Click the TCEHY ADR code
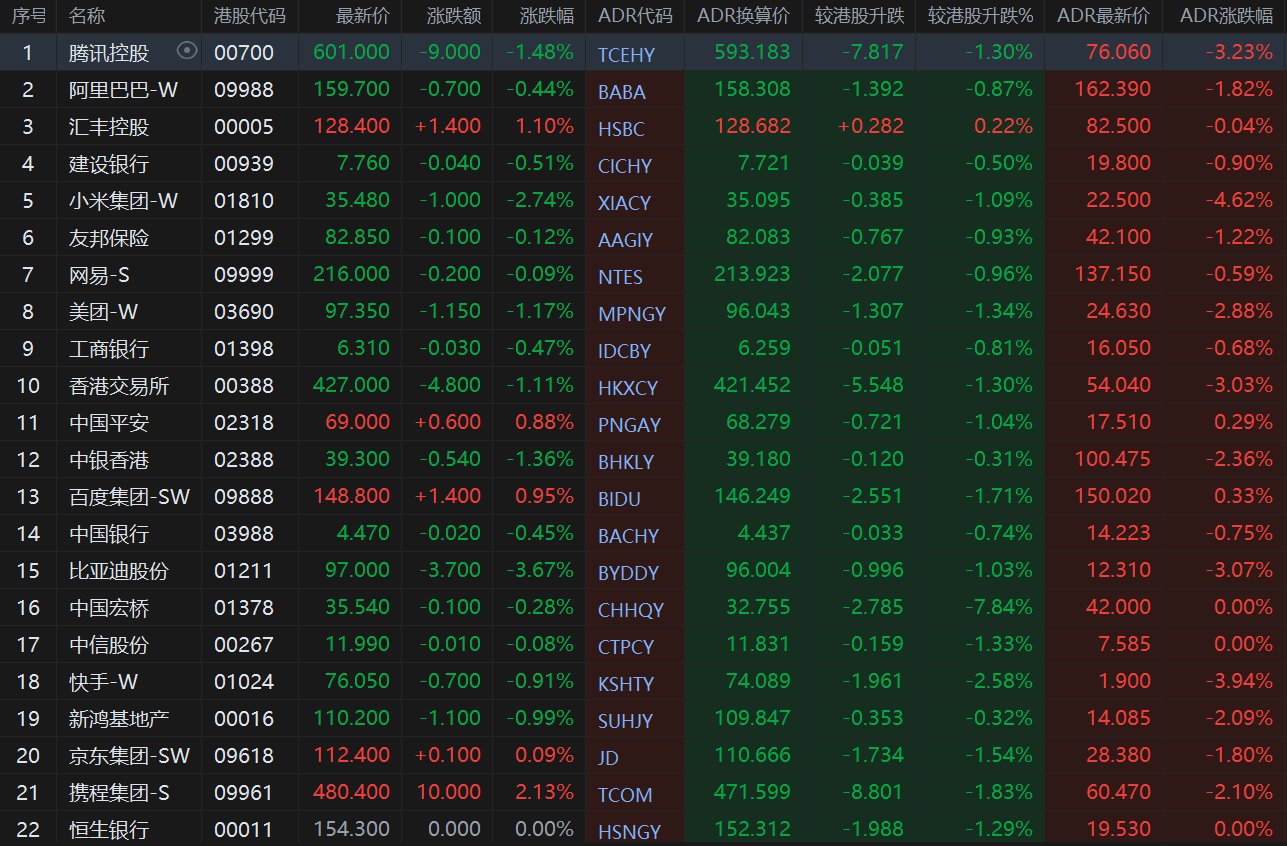The height and width of the screenshot is (846, 1287). point(625,55)
